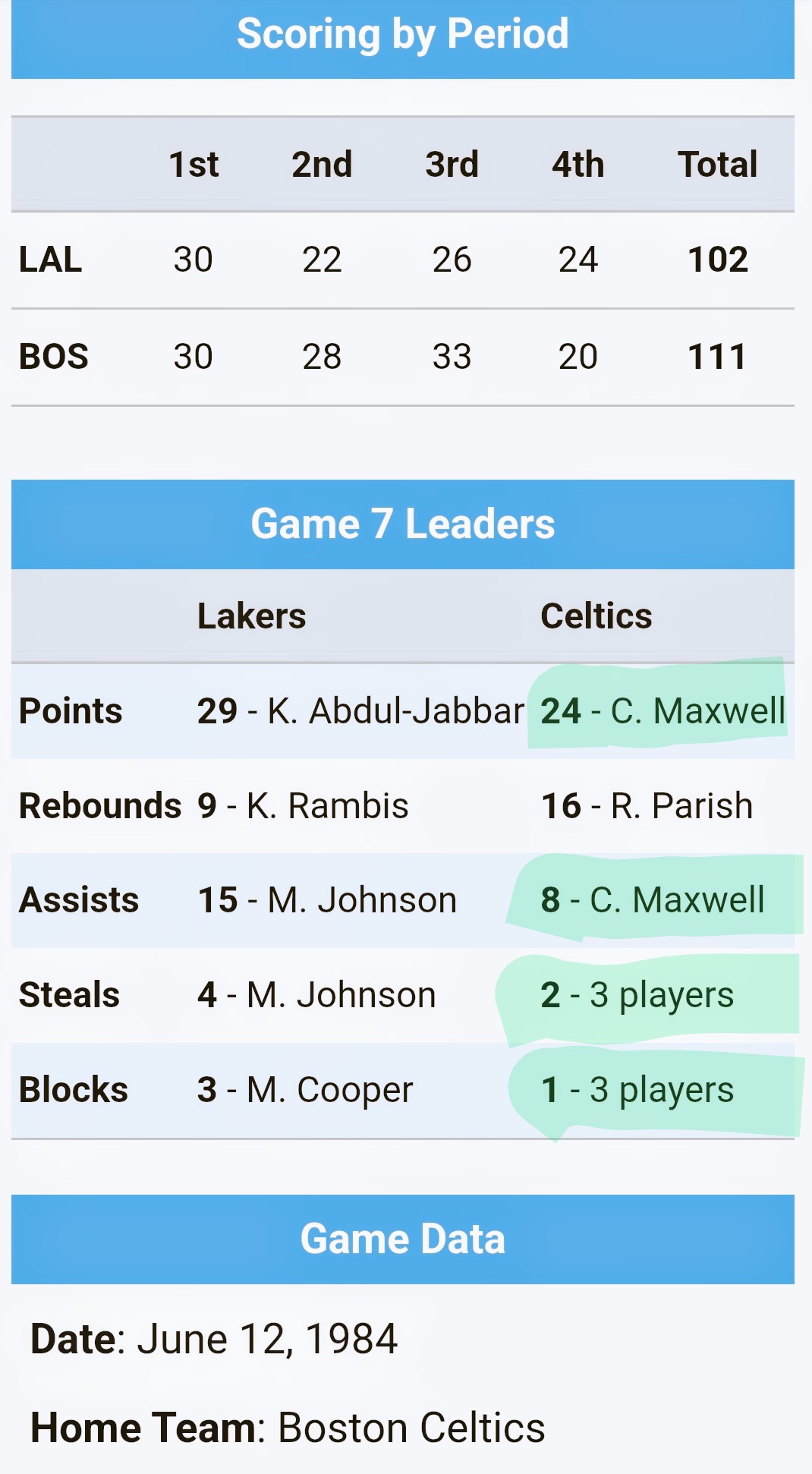Click highlighted 24 - C. Maxwell points
812x1474 pixels.
[x=663, y=711]
